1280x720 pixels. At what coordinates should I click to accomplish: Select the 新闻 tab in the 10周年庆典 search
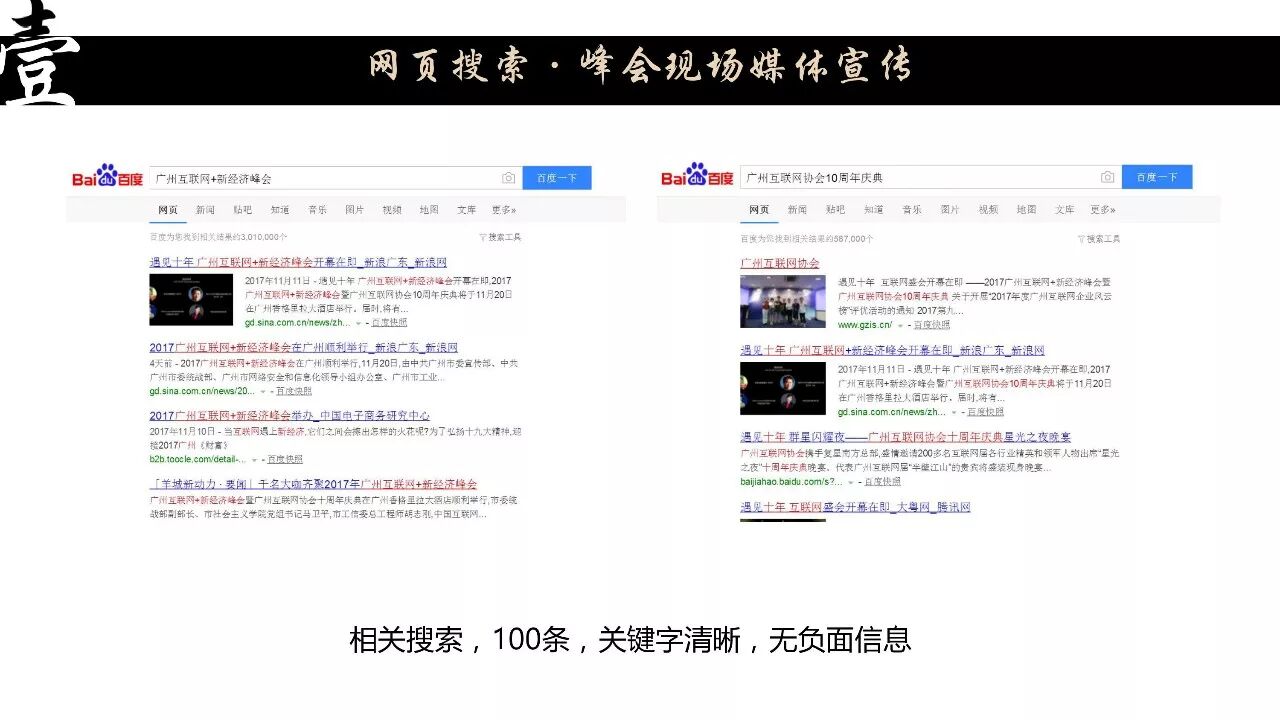797,210
